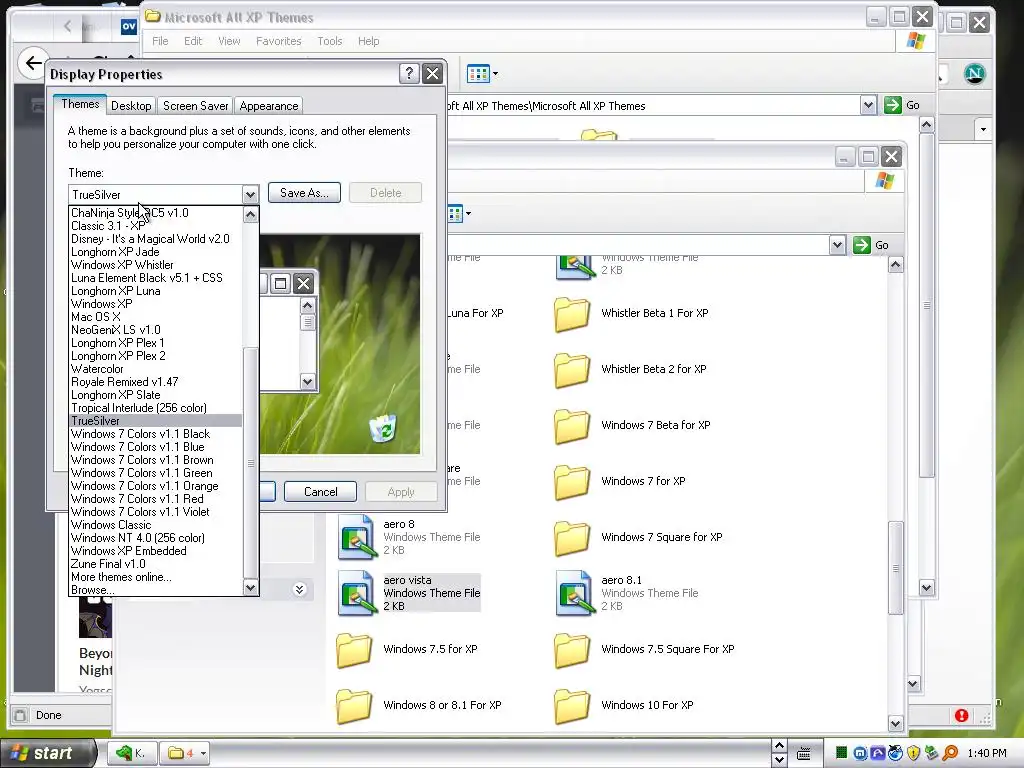Choose the Mac OS X theme
This screenshot has height=768, width=1024.
click(x=155, y=317)
